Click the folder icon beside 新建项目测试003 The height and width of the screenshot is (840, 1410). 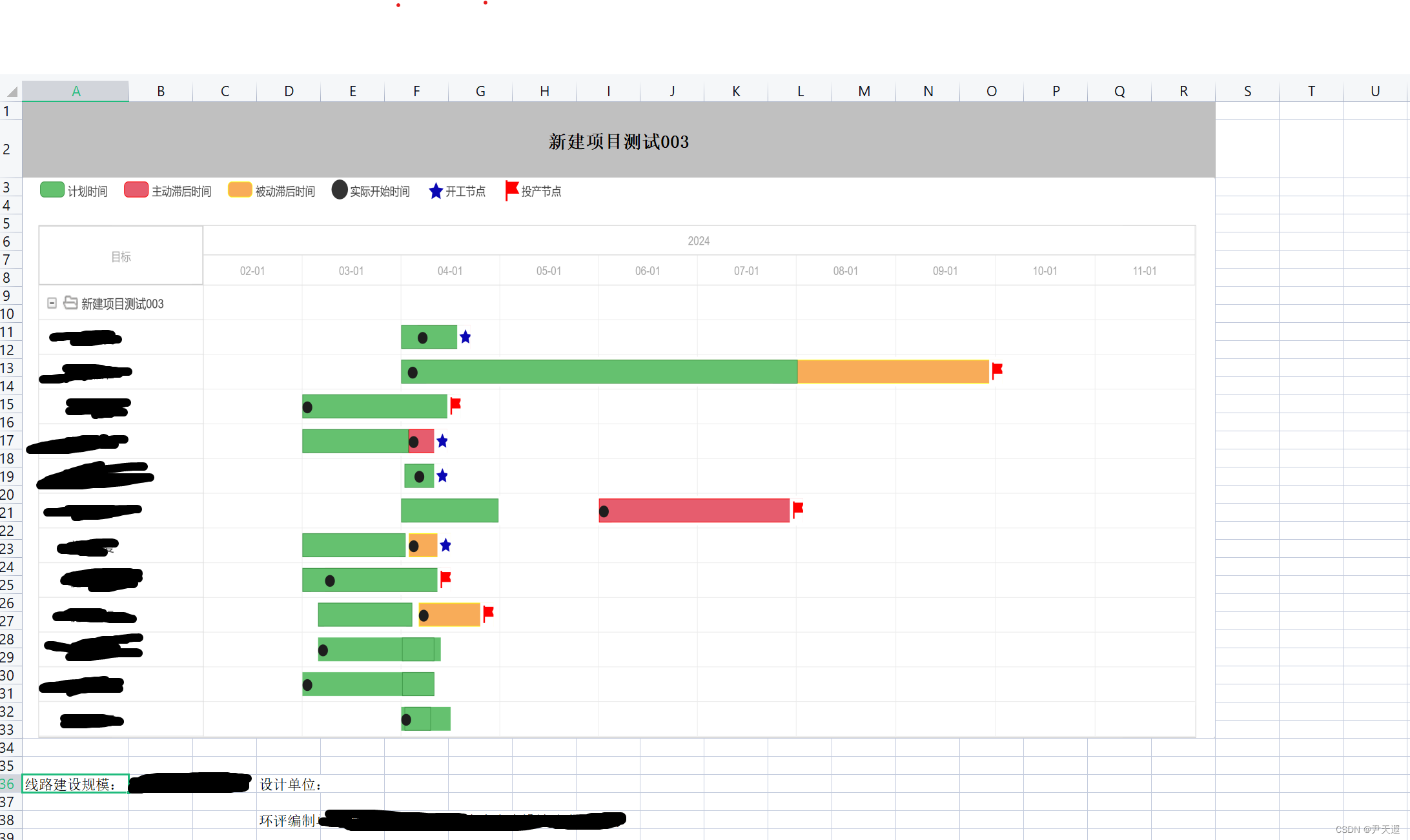[70, 303]
